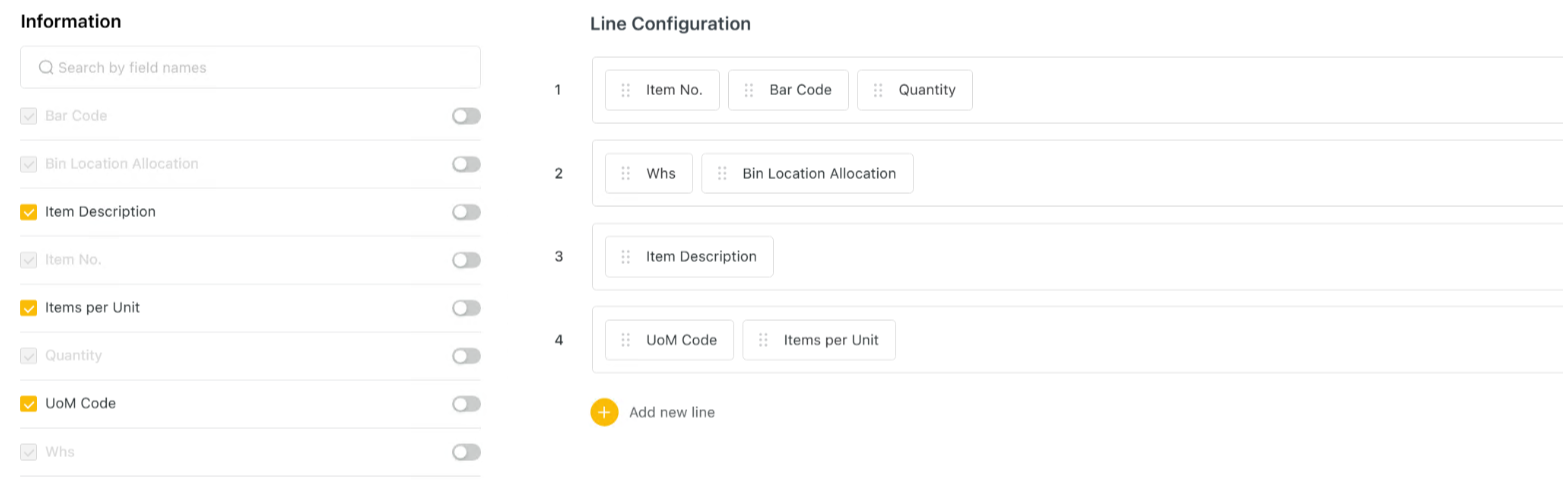Image resolution: width=1563 pixels, height=494 pixels.
Task: Uncheck the Items per Unit checkbox
Action: click(x=29, y=308)
